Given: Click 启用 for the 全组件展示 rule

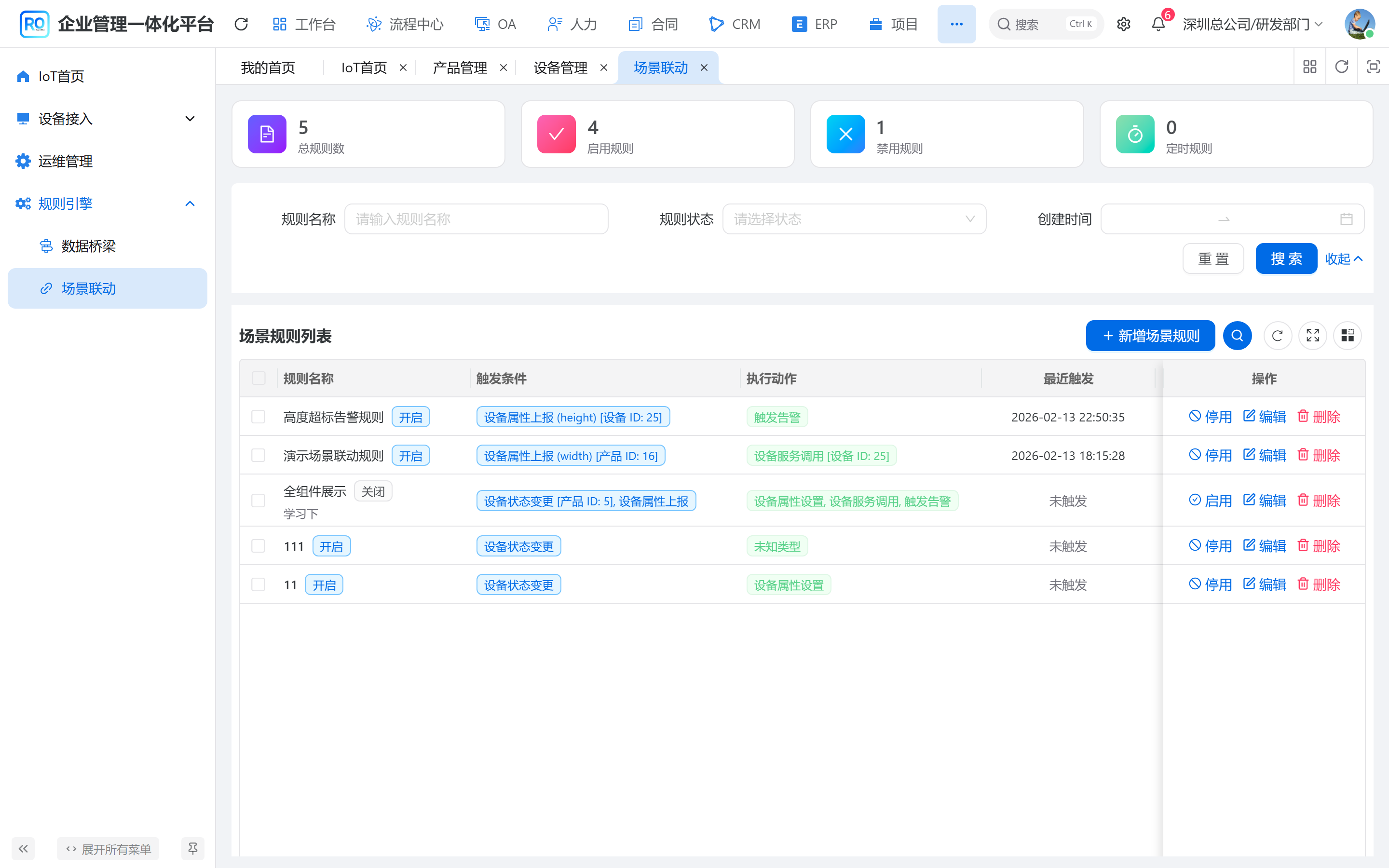Looking at the screenshot, I should click(x=1210, y=501).
